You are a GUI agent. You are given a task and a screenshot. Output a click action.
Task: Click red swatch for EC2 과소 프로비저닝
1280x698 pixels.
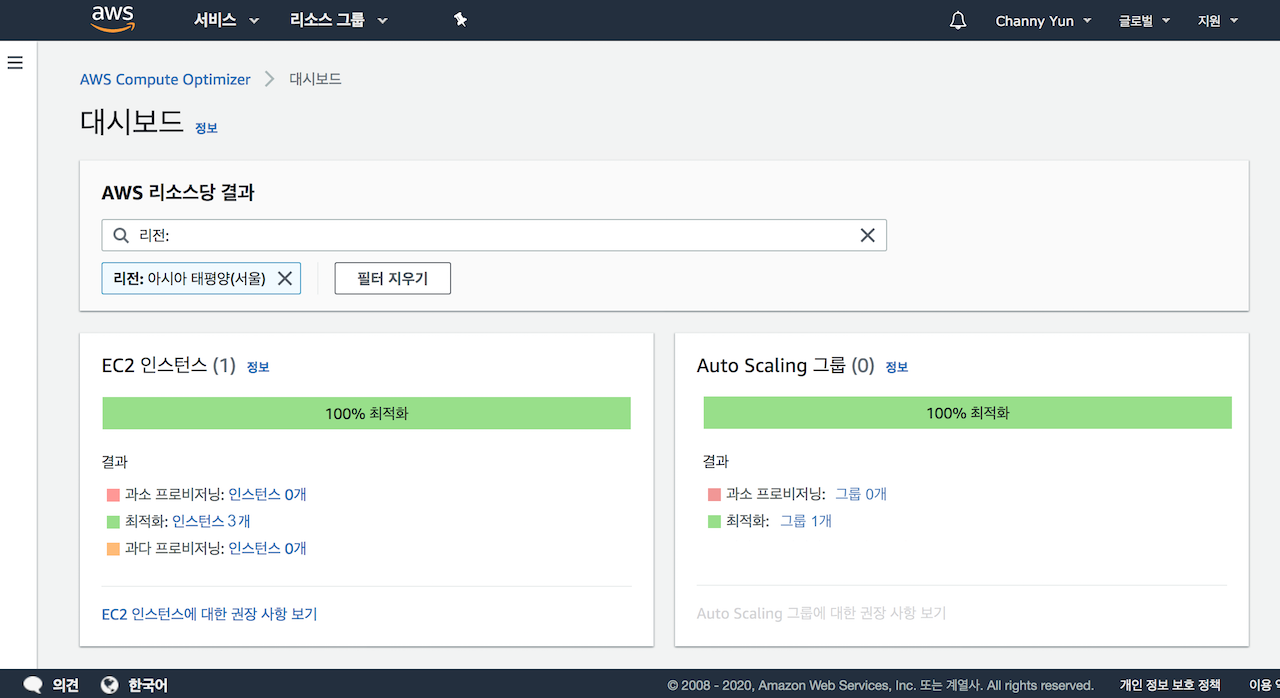112,494
